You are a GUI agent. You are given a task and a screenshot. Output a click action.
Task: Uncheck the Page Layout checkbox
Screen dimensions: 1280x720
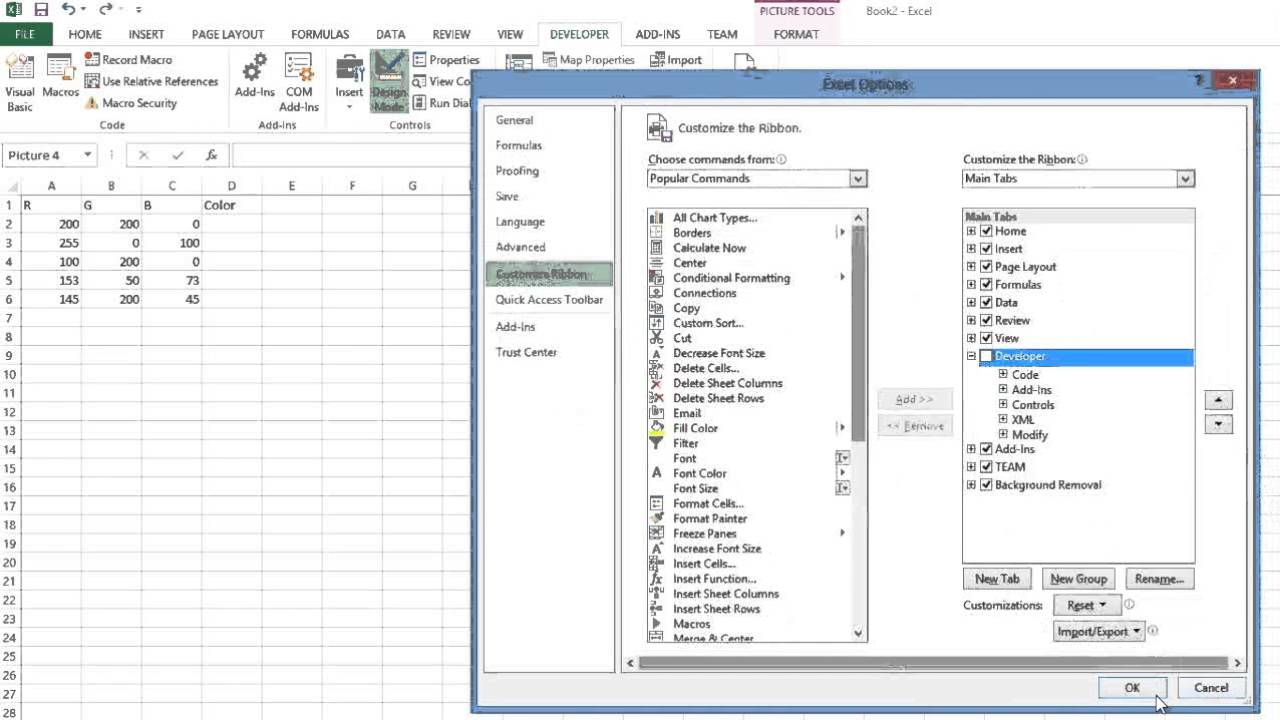click(986, 267)
